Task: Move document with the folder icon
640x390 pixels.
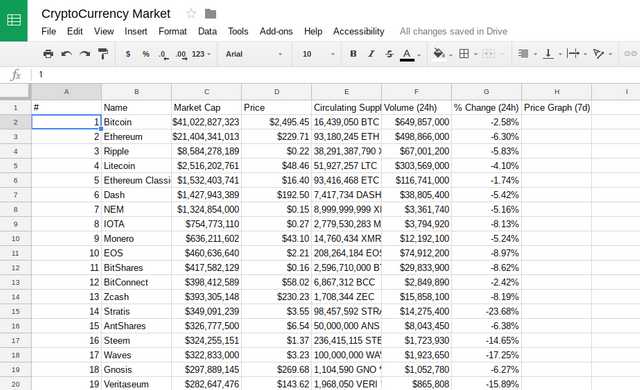Action: (210, 14)
